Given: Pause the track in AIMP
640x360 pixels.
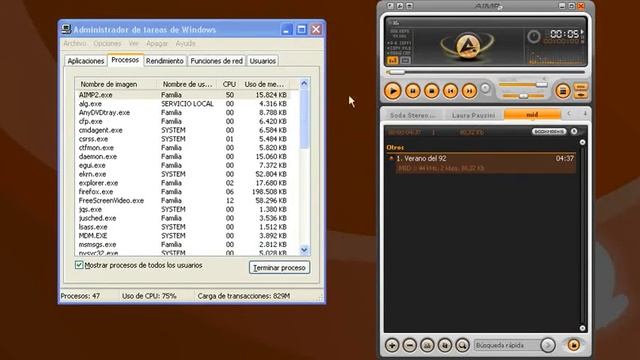Looking at the screenshot, I should (x=413, y=91).
